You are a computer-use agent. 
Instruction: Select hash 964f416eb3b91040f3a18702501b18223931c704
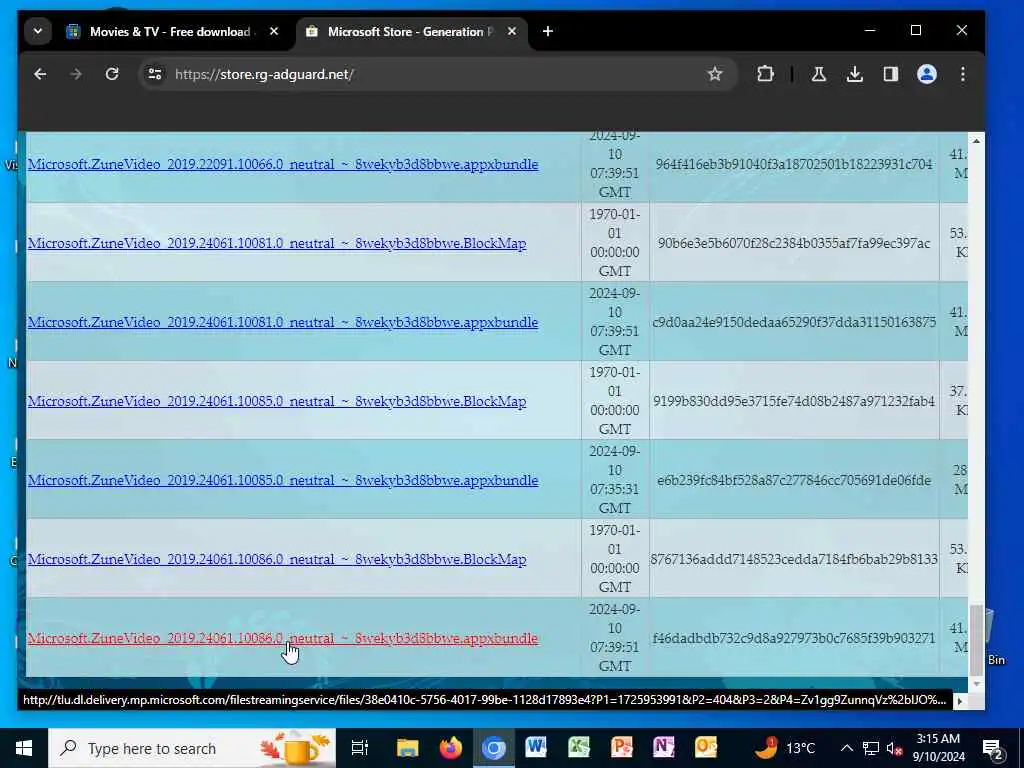pyautogui.click(x=794, y=164)
